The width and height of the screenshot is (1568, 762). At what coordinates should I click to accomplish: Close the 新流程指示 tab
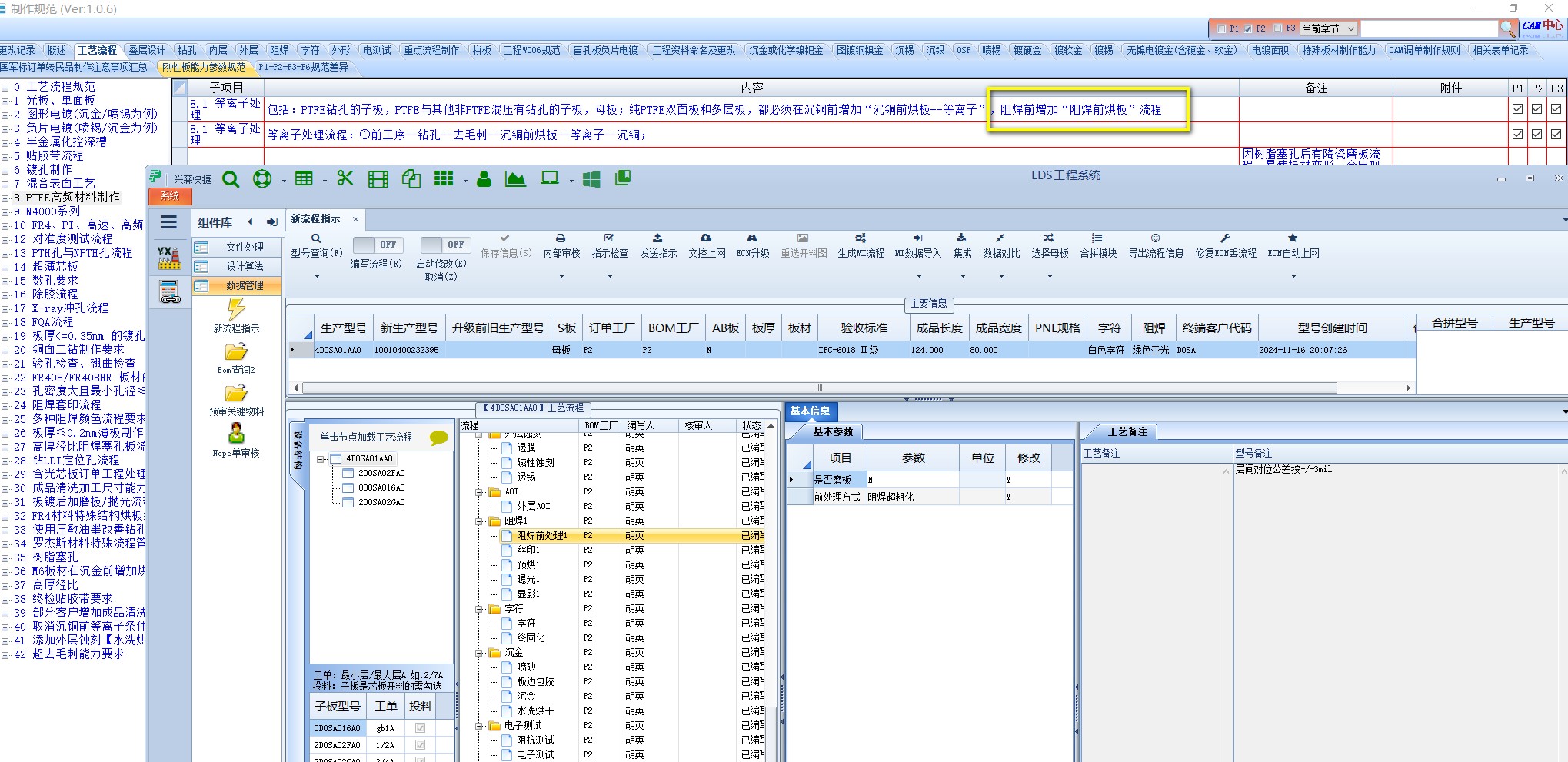(x=355, y=219)
